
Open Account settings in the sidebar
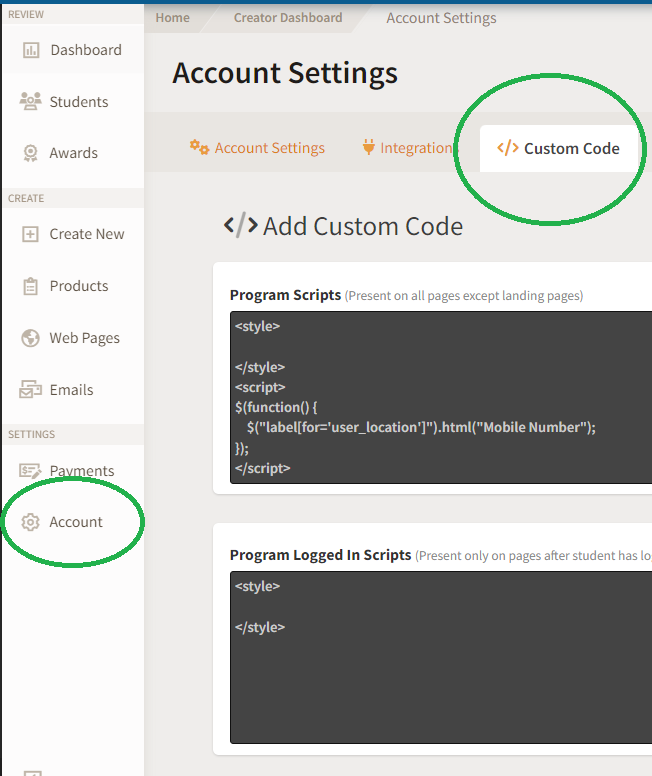click(x=73, y=522)
